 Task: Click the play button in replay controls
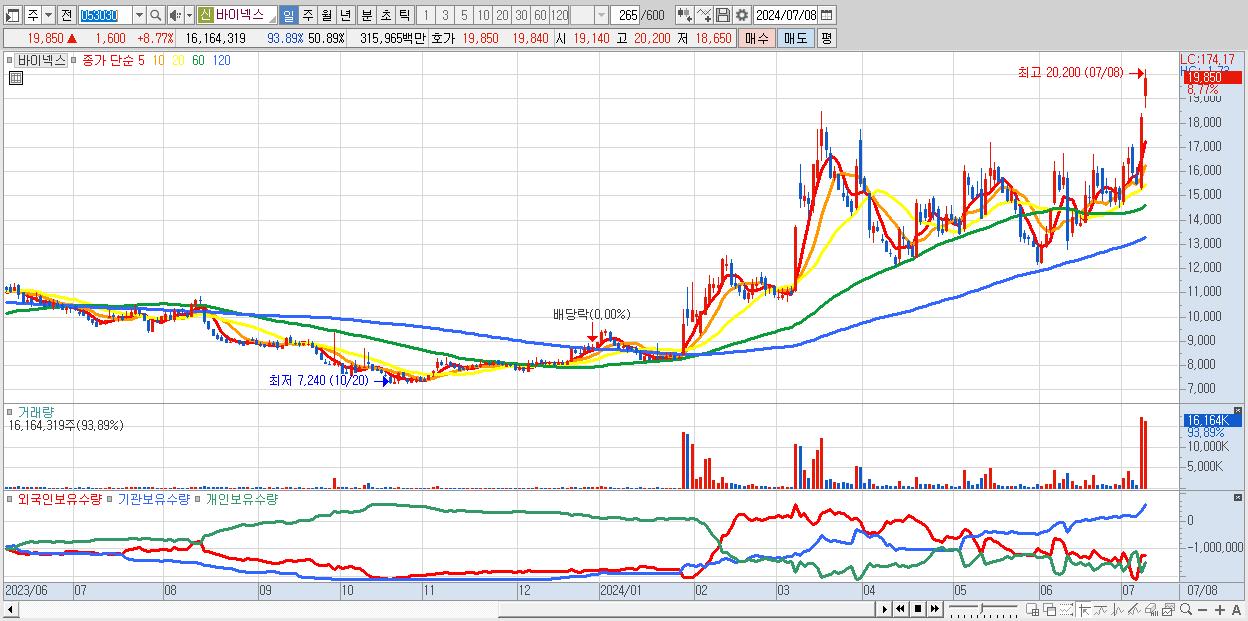[x=885, y=609]
